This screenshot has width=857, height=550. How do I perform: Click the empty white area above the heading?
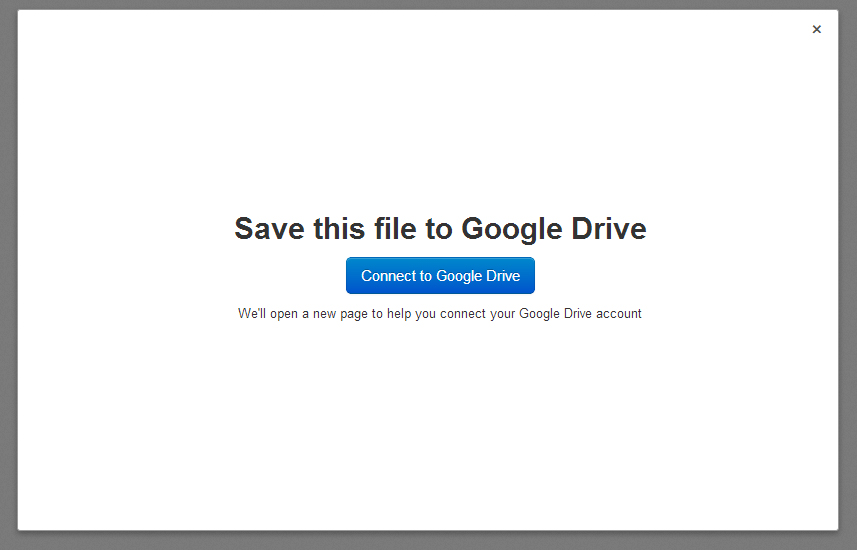(428, 109)
